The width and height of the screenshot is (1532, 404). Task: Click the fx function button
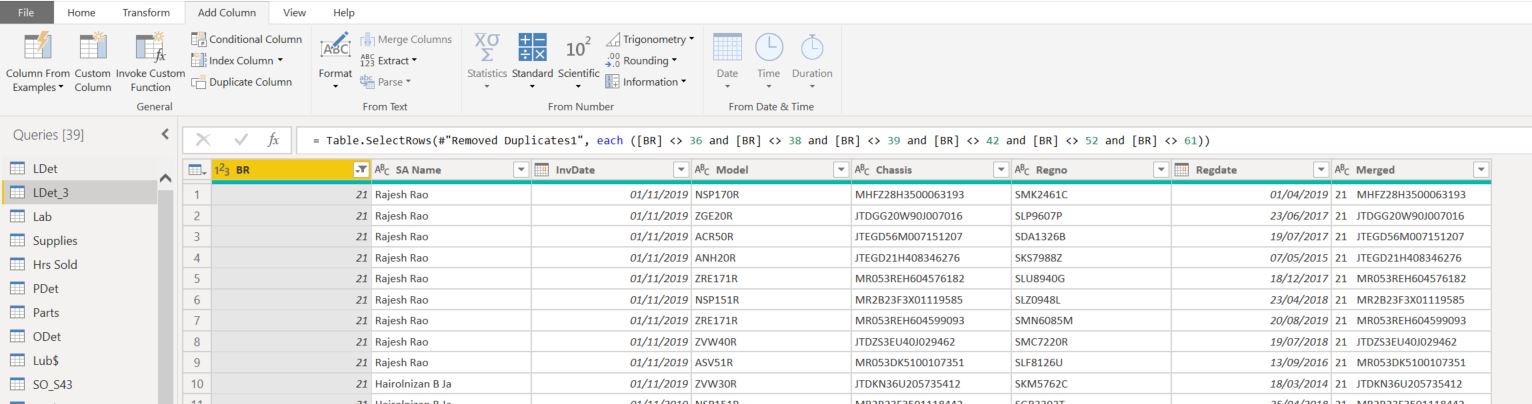(x=274, y=140)
